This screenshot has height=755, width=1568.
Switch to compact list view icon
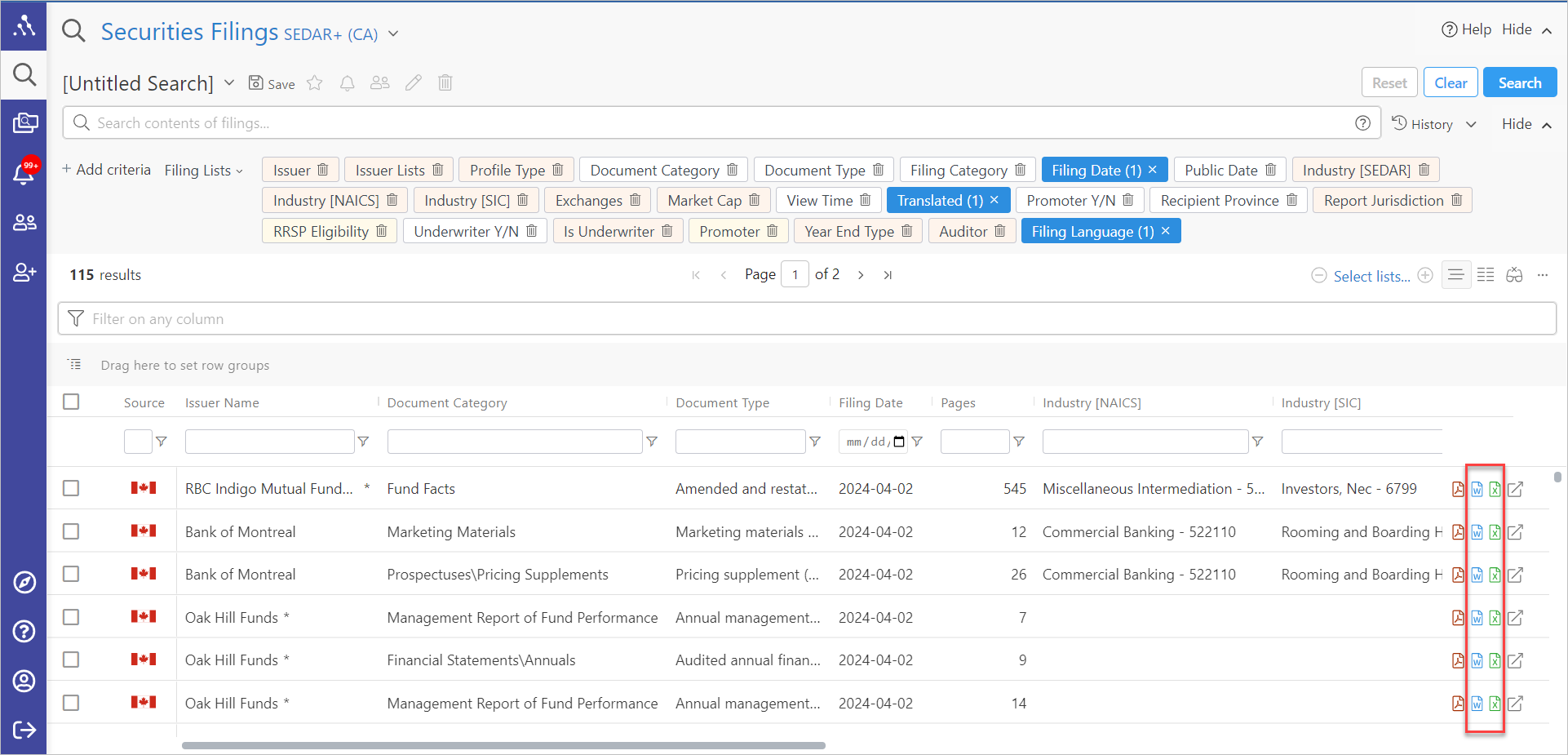pos(1456,275)
